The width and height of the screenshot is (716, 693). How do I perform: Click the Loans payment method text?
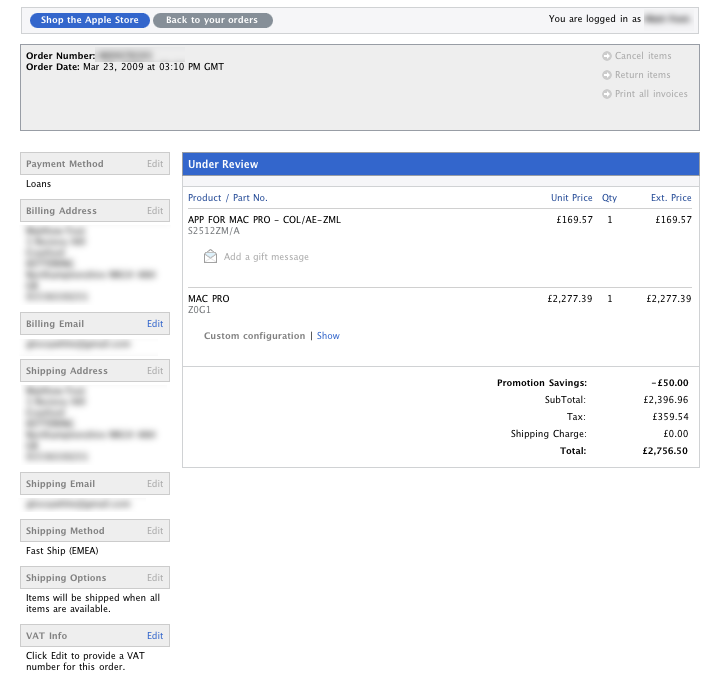pos(38,184)
